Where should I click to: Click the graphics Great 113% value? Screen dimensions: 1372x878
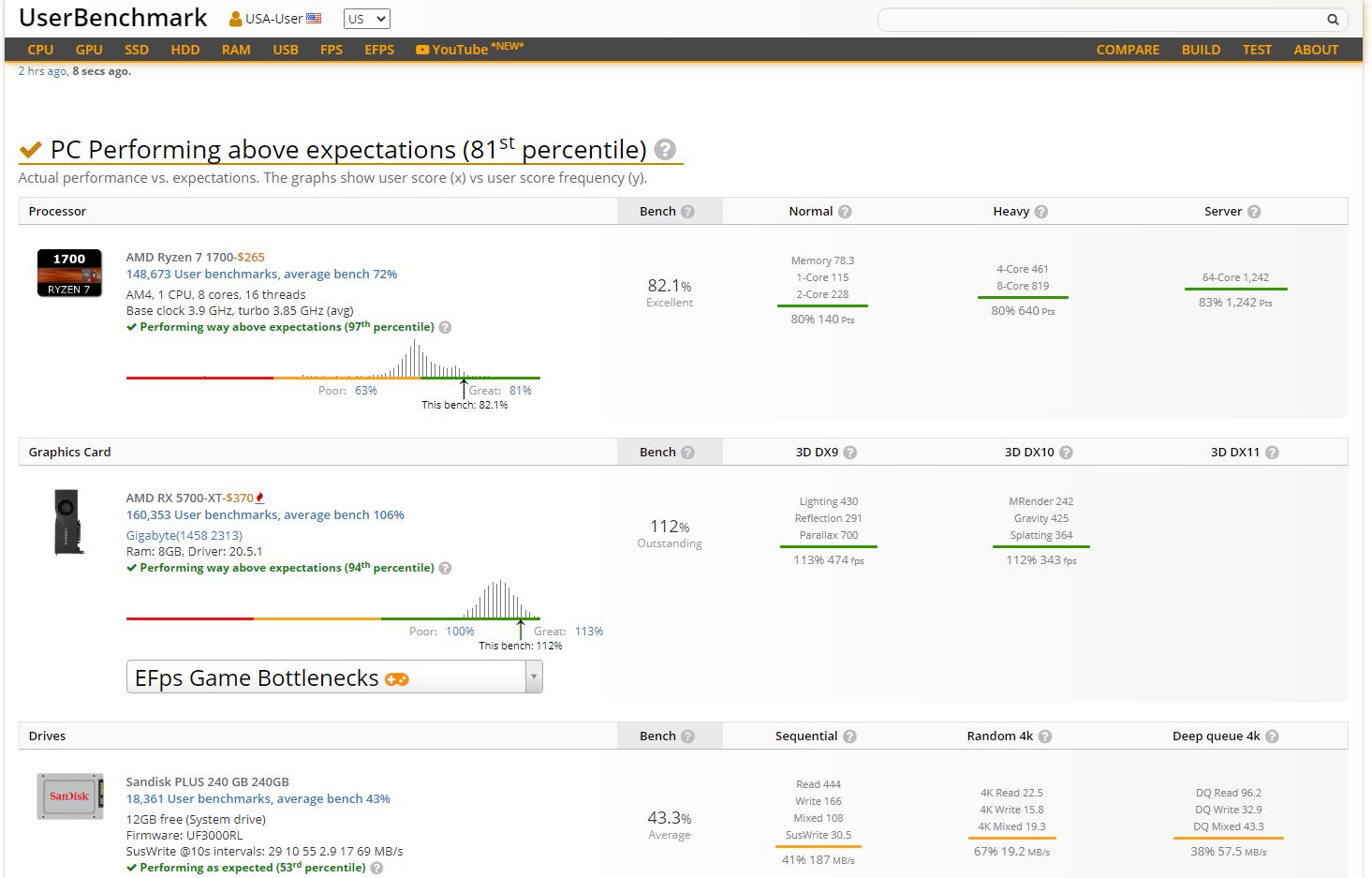click(589, 632)
